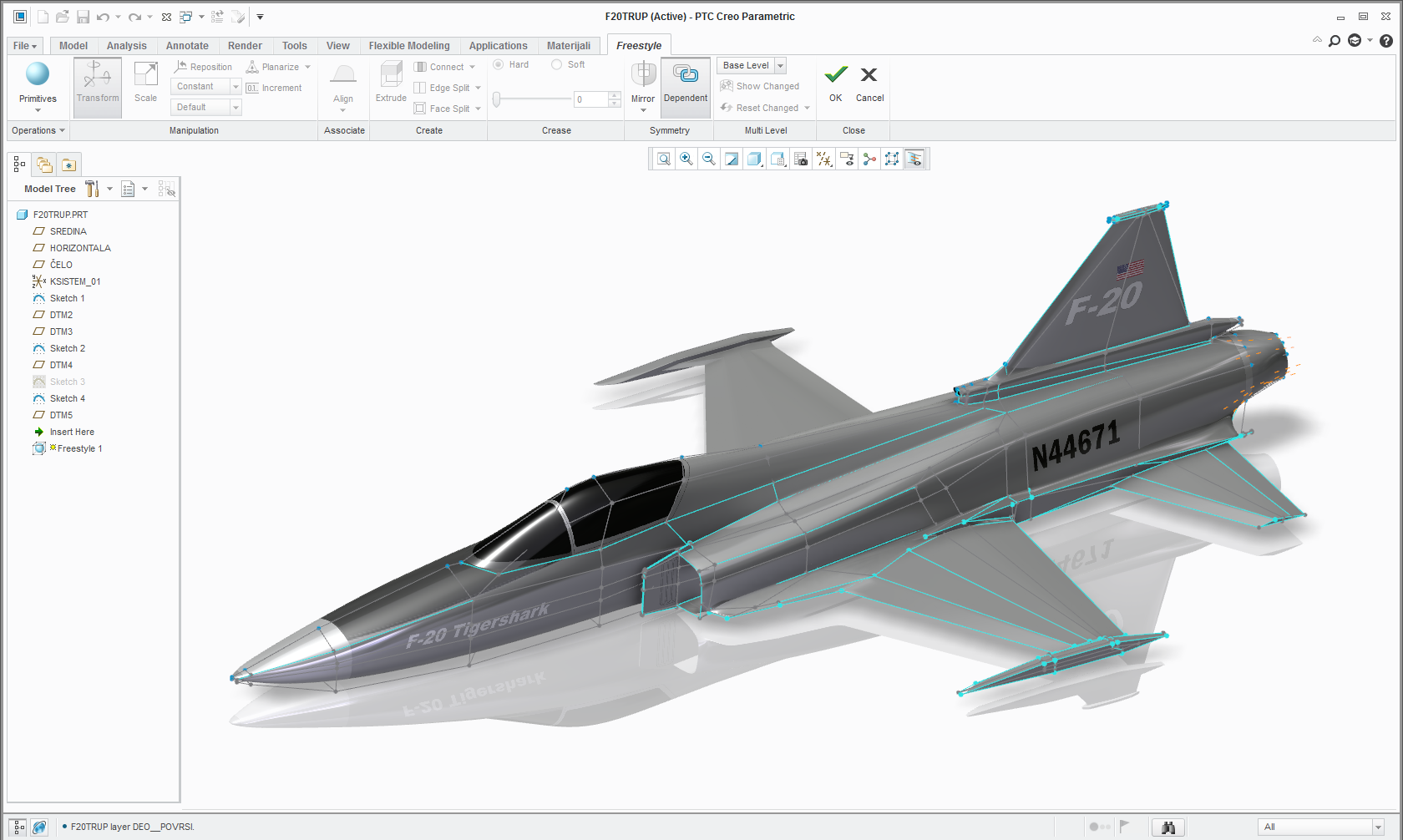Select the Hard crease radio button

[499, 64]
